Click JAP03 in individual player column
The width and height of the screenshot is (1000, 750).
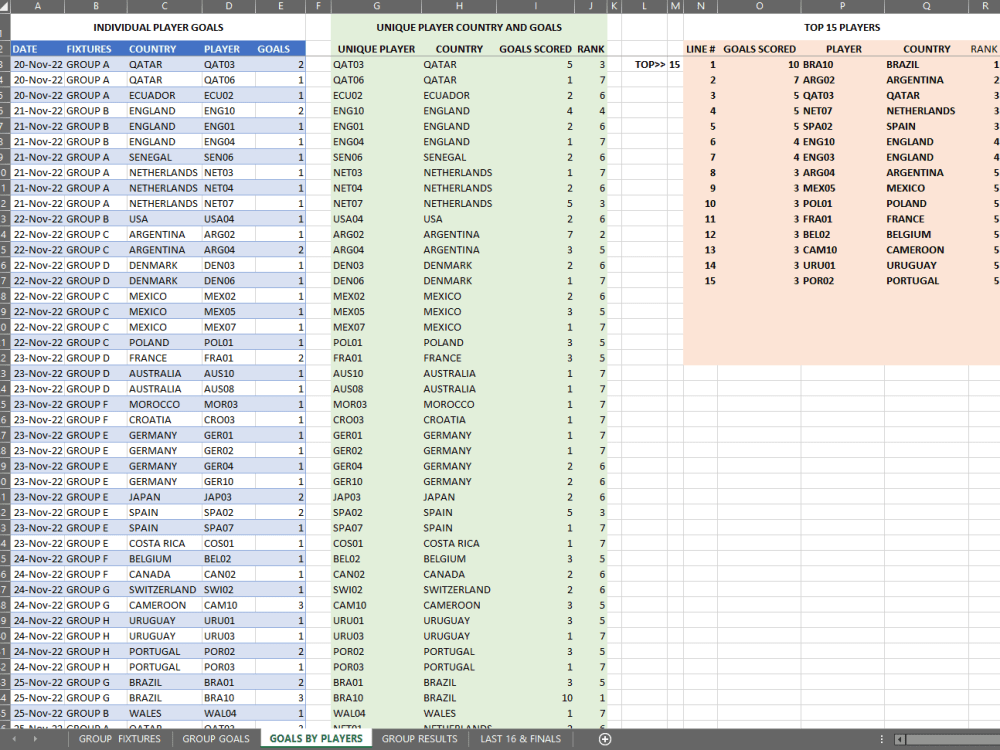pos(228,497)
